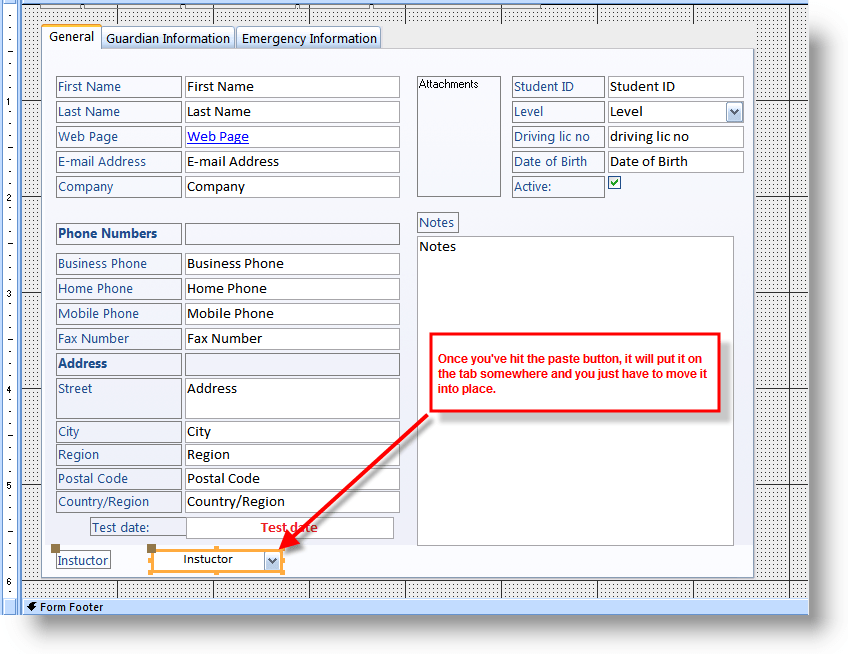Select the Date of Birth text box

(675, 161)
